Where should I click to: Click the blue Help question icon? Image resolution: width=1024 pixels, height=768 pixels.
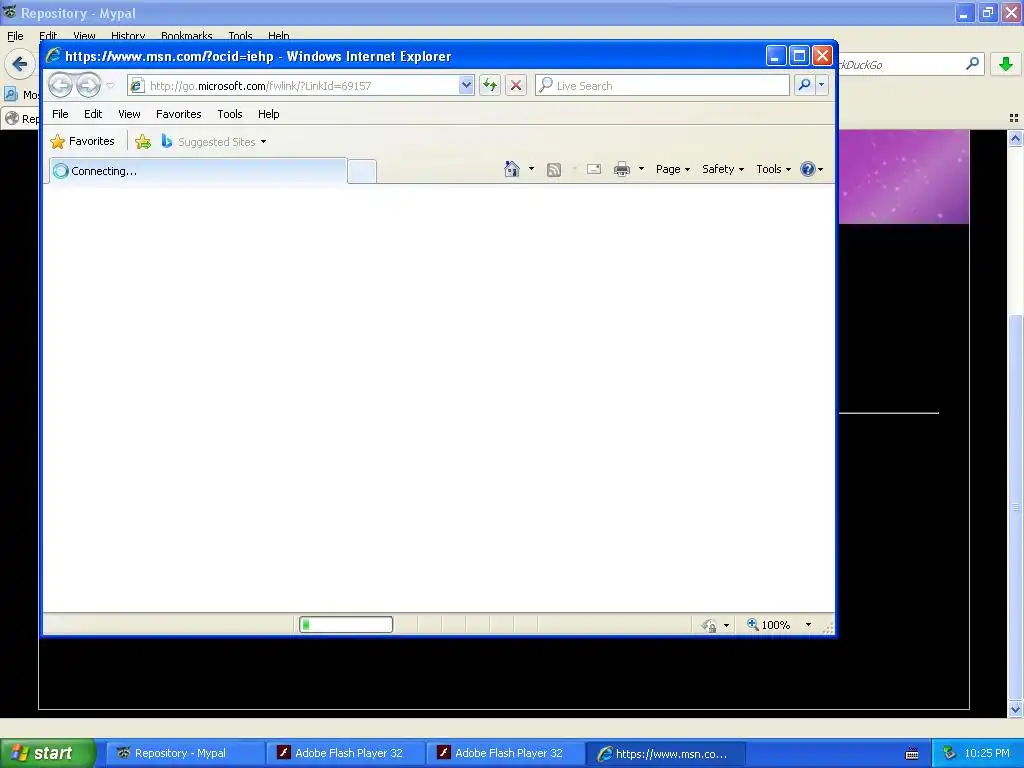(x=808, y=169)
